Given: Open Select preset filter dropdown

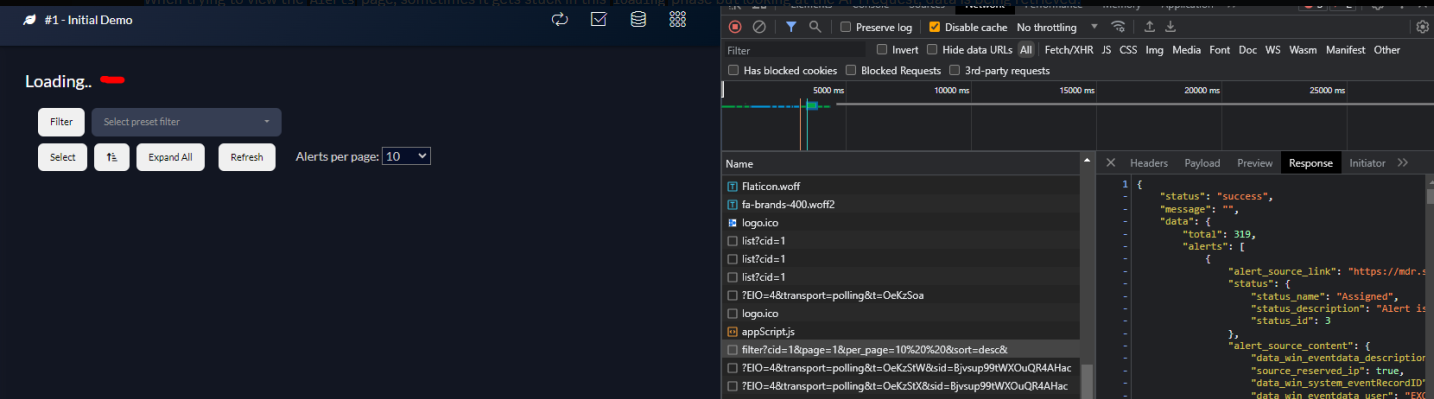Looking at the screenshot, I should point(186,122).
